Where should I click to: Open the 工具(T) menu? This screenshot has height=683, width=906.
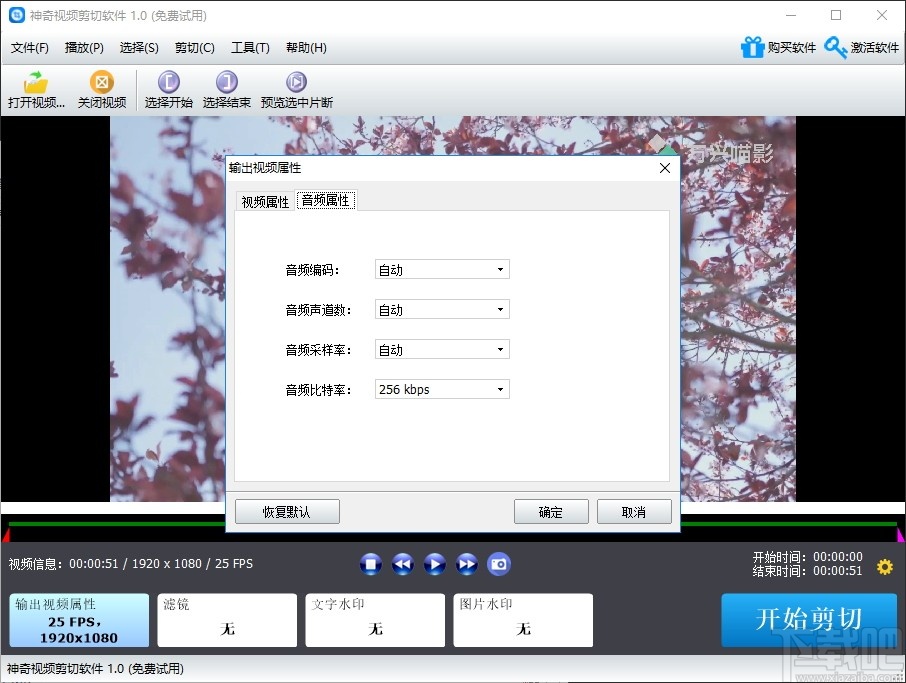[x=250, y=47]
